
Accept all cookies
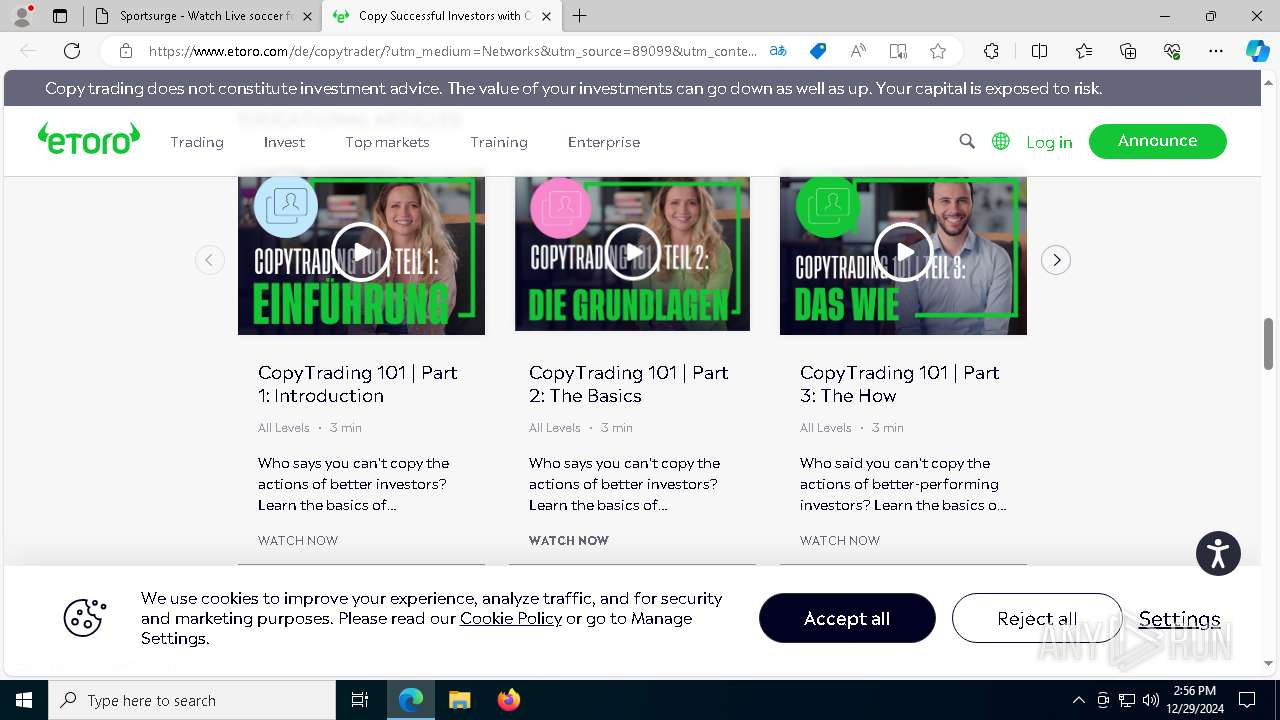click(847, 618)
